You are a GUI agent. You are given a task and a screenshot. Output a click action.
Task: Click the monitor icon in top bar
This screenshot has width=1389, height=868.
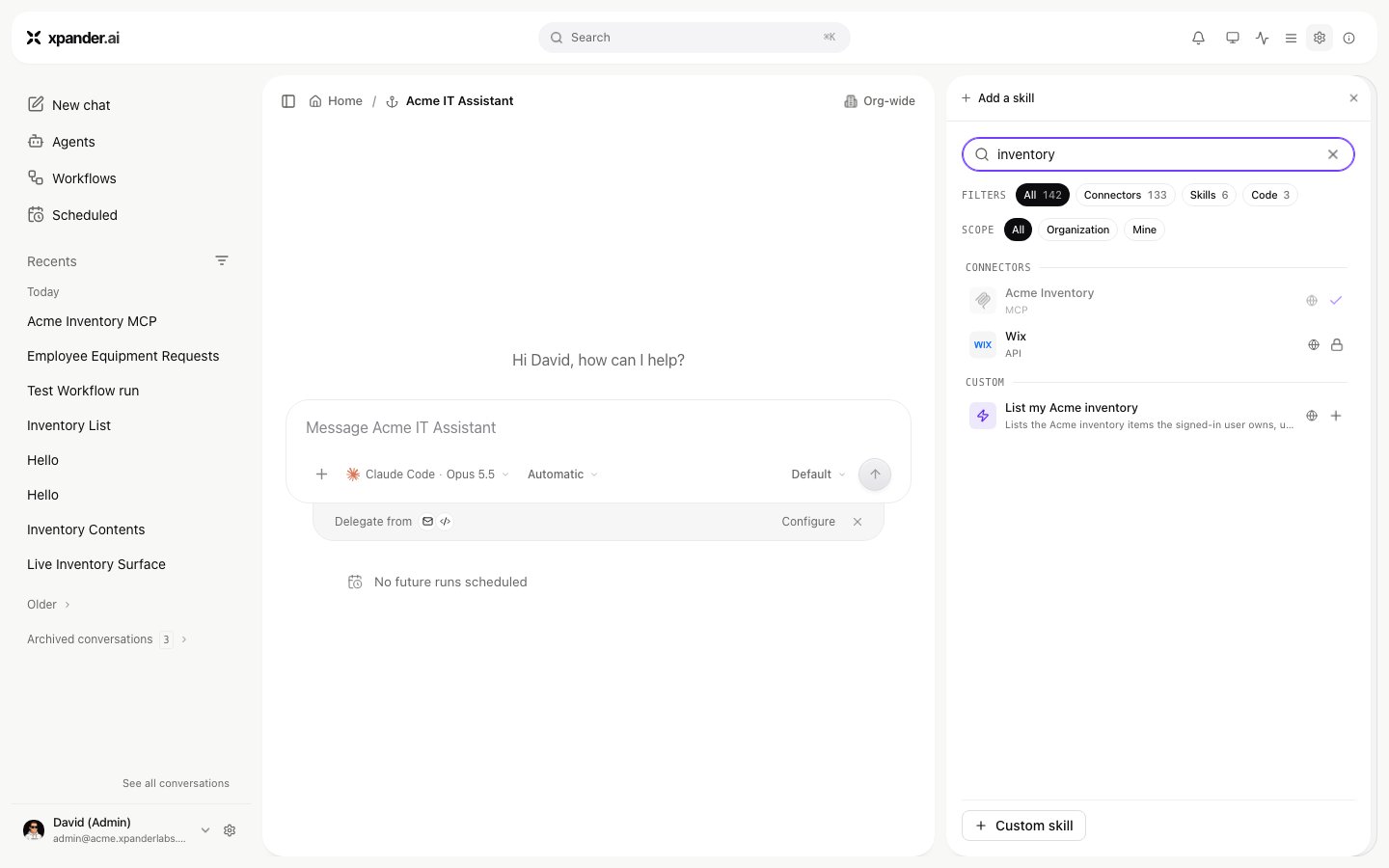pyautogui.click(x=1233, y=38)
